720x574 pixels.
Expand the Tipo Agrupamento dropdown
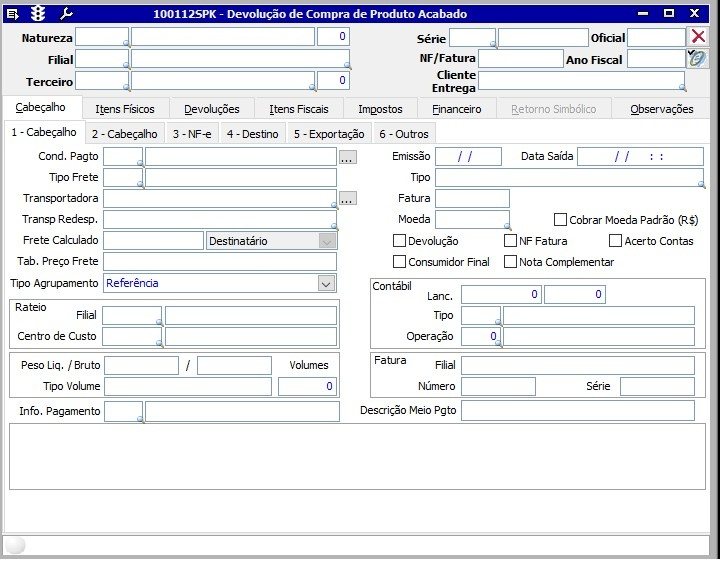326,284
